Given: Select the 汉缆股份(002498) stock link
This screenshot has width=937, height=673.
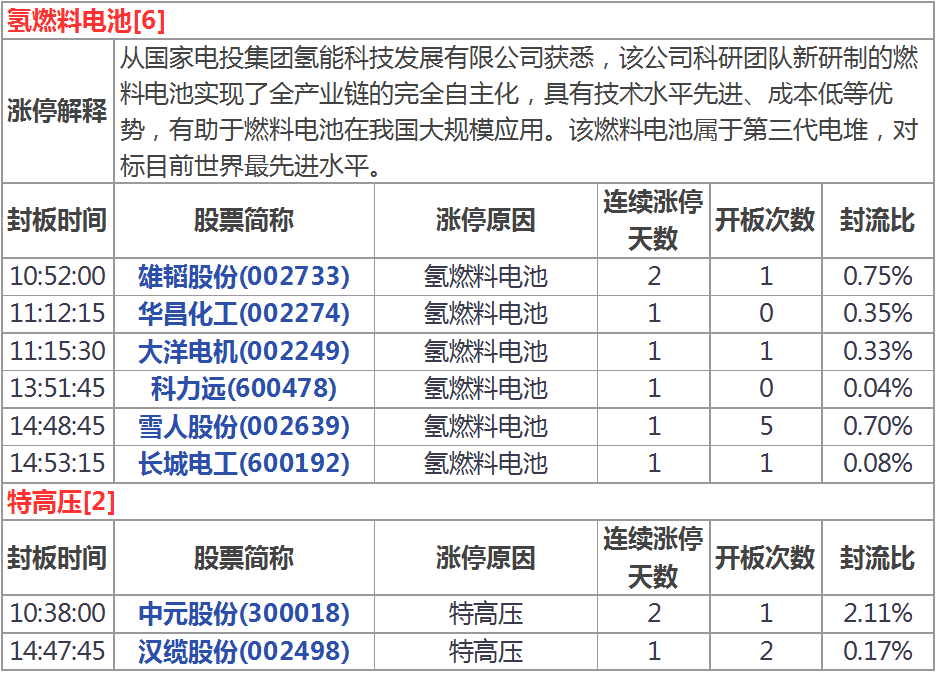Looking at the screenshot, I should pos(244,651).
